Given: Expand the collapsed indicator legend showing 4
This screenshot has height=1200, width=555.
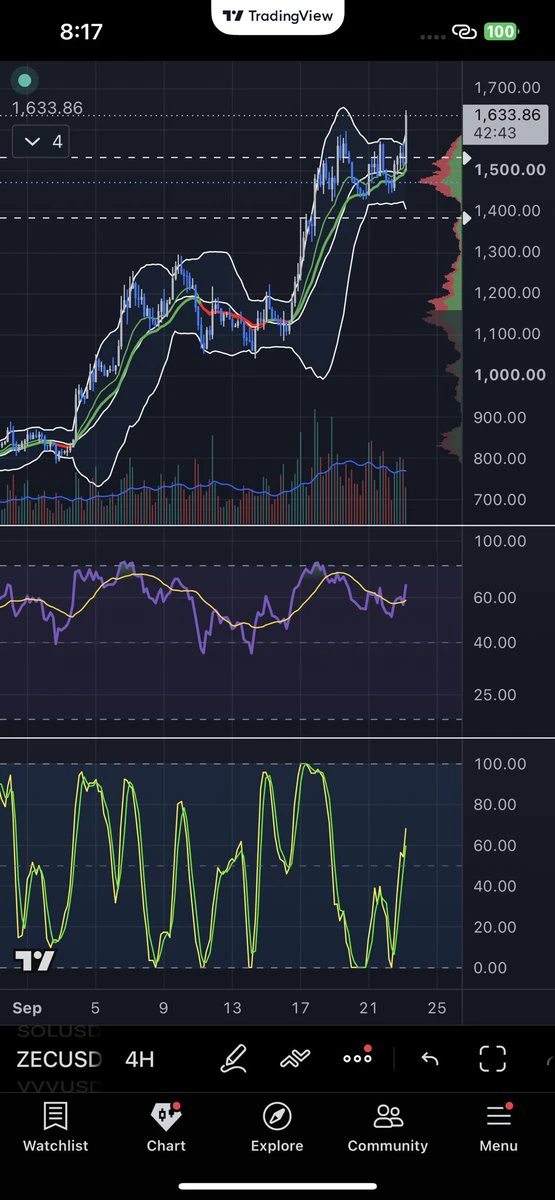Looking at the screenshot, I should click(x=42, y=141).
